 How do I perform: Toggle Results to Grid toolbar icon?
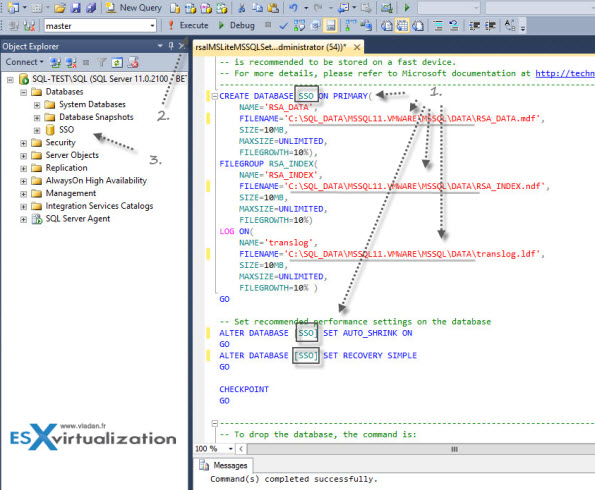[402, 26]
